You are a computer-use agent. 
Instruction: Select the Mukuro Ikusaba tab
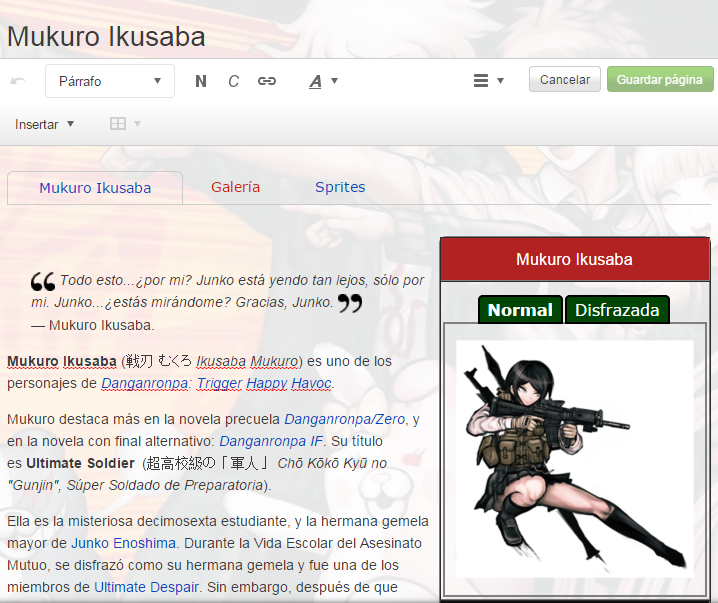95,188
